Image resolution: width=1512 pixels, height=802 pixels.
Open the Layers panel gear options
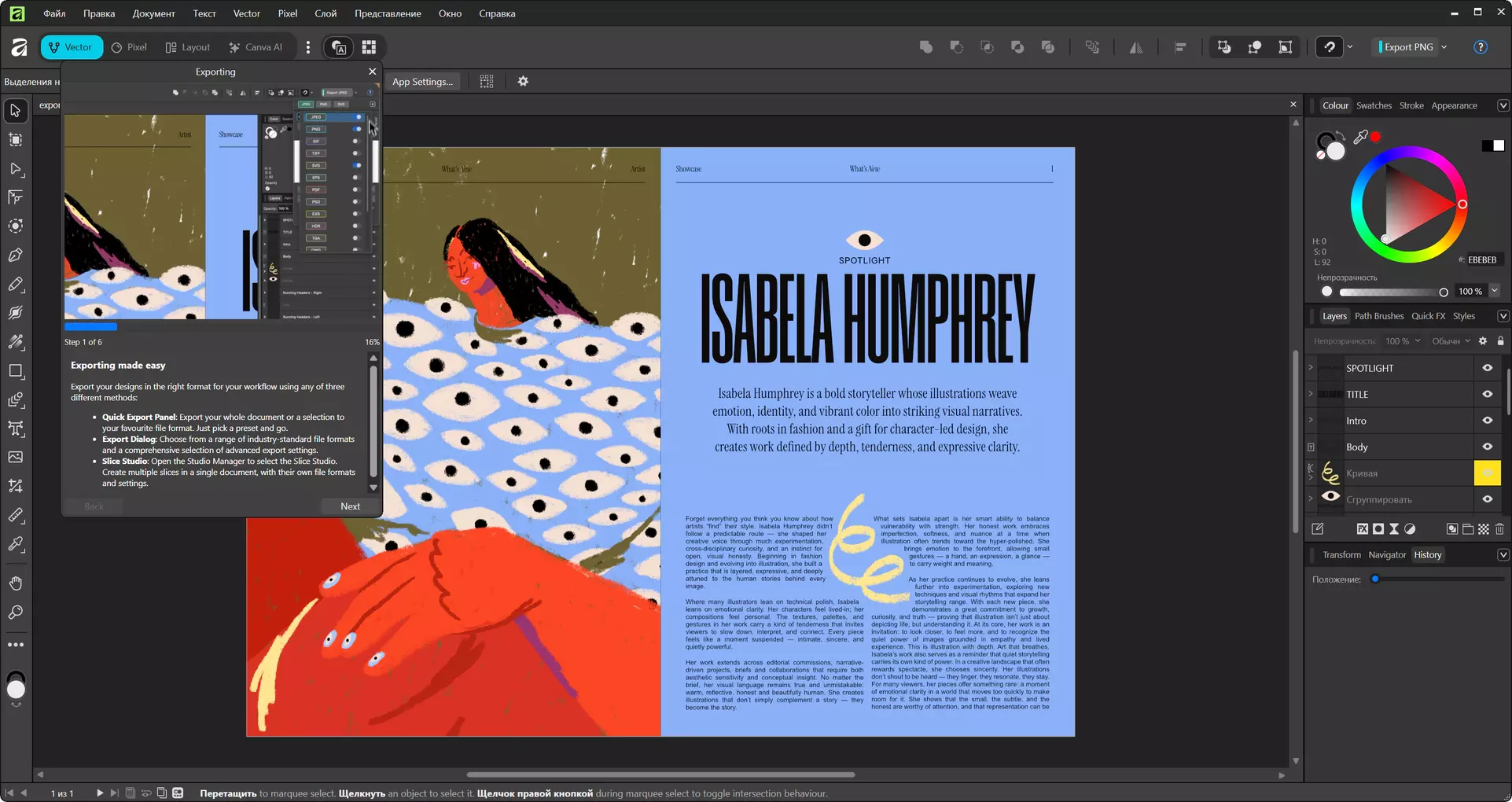(1483, 341)
